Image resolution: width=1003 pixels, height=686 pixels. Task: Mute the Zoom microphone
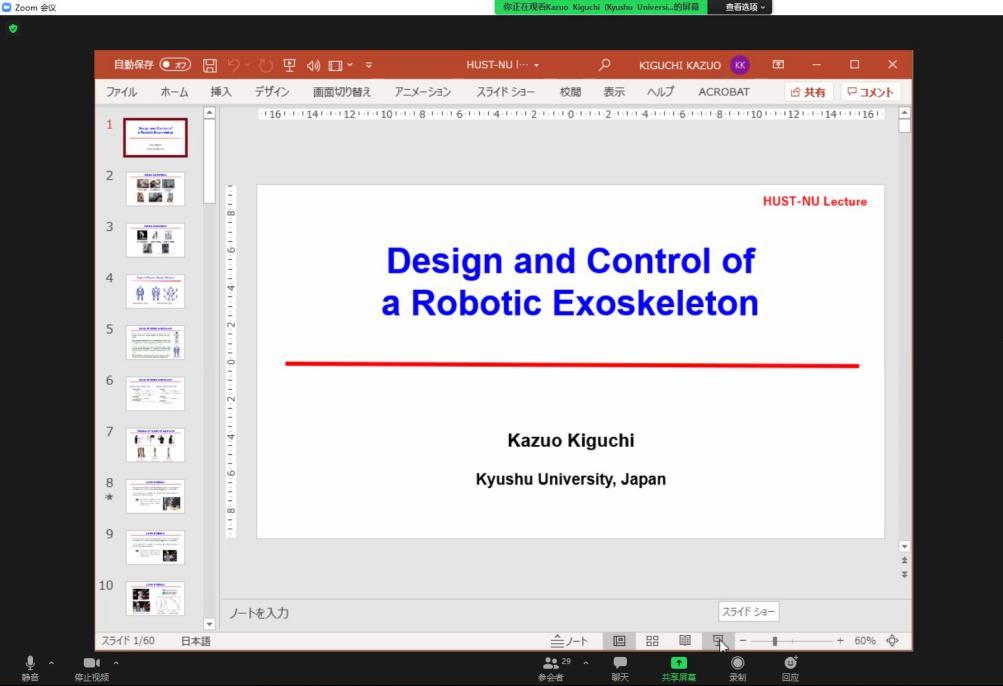tap(30, 668)
